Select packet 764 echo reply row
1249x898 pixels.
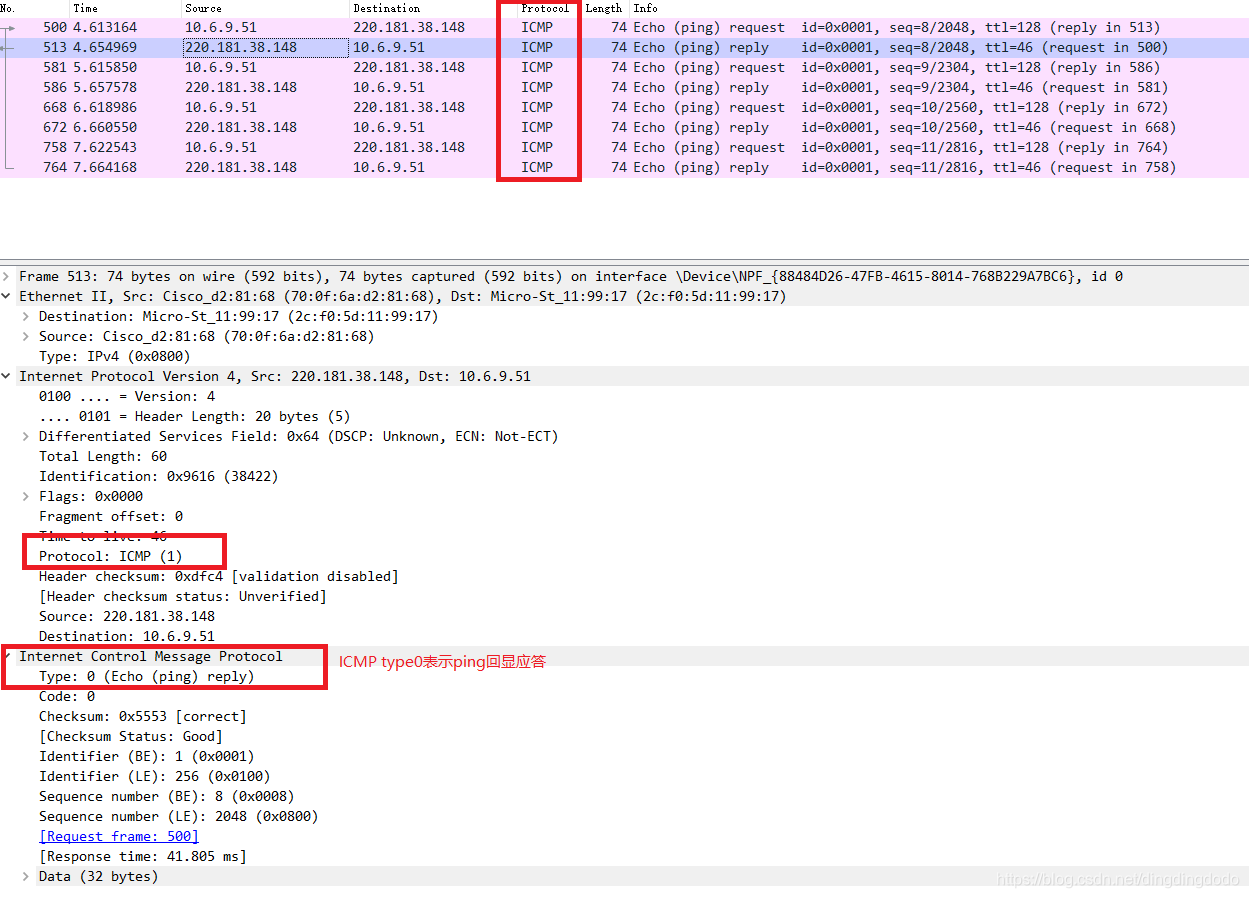[x=624, y=167]
